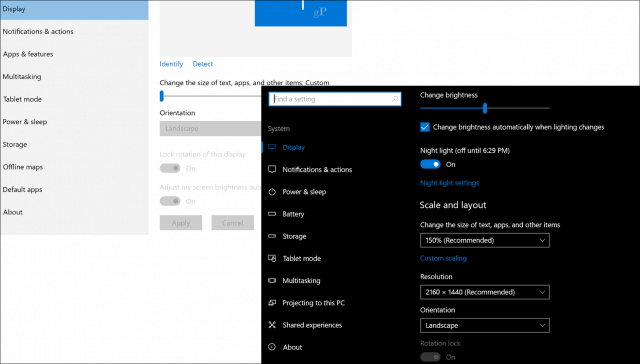Click the Notifications & actions speech-bubble icon
The image size is (640, 364).
point(272,169)
